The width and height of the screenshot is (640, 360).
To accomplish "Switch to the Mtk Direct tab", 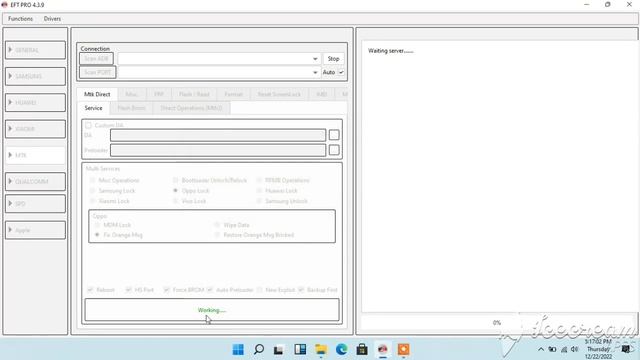I will (x=97, y=94).
